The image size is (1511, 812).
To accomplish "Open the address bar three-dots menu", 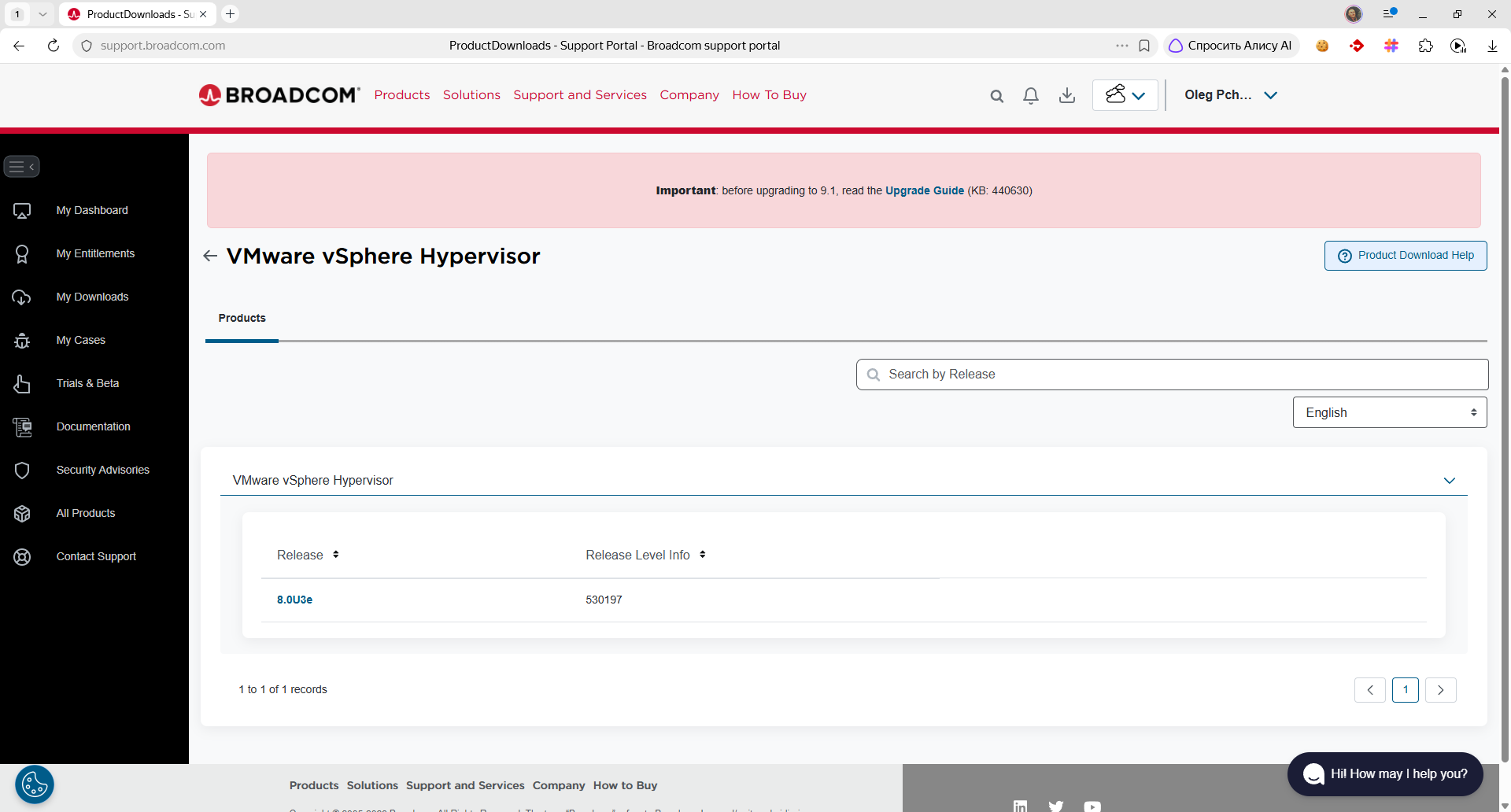I will [1122, 46].
